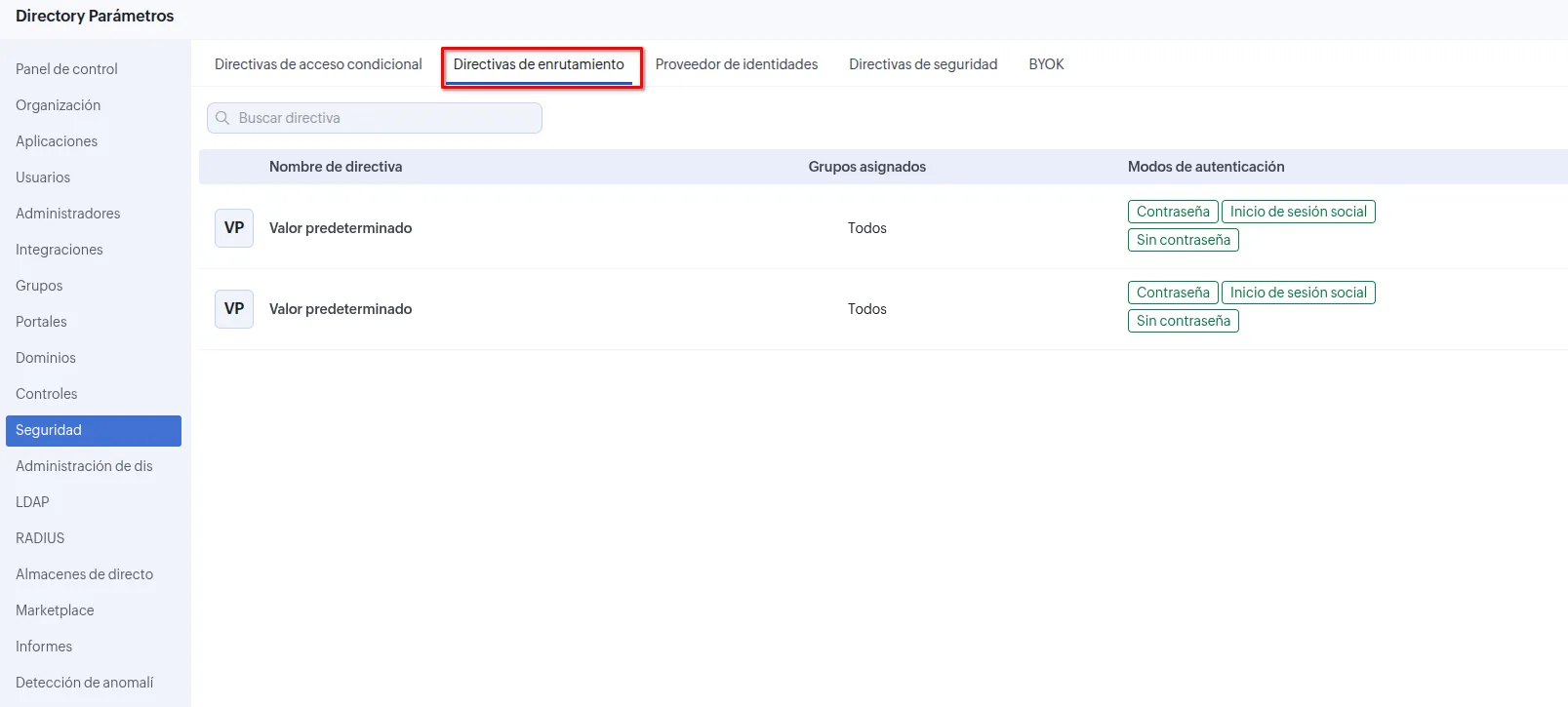Viewport: 1568px width, 707px height.
Task: Open the Directivas de acceso condicional tab
Action: click(318, 64)
